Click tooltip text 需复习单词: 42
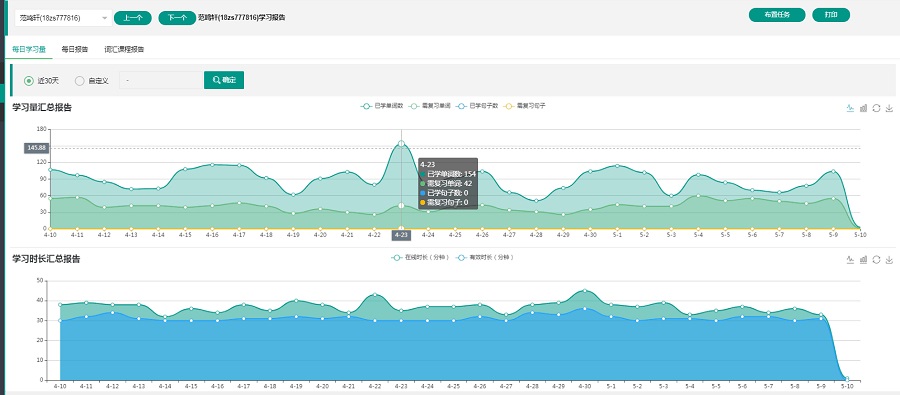900x395 pixels. coord(449,184)
